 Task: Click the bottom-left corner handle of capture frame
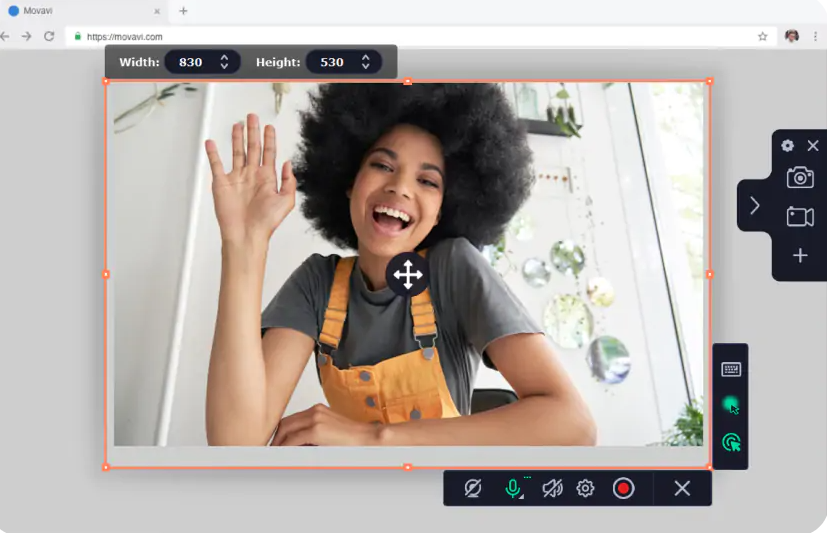coord(105,467)
